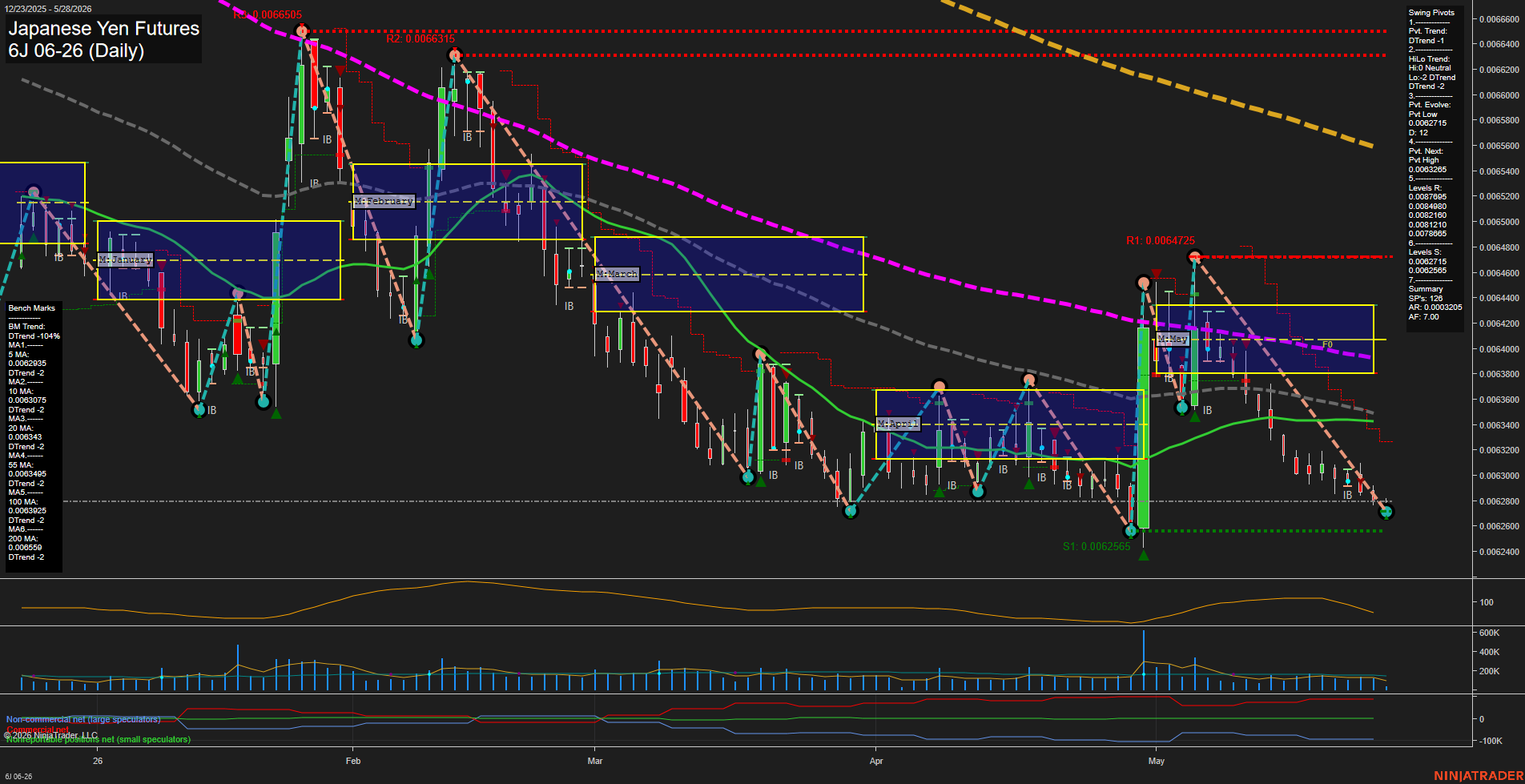Select the M:April month label

click(898, 423)
